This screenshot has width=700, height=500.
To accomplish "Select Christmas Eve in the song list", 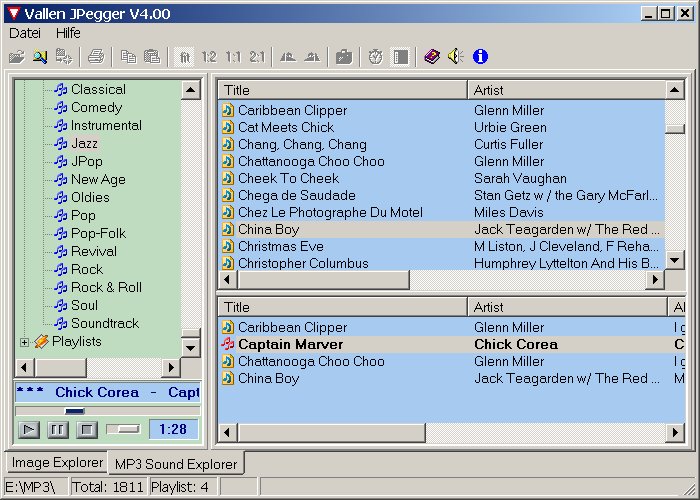I will tap(442, 246).
